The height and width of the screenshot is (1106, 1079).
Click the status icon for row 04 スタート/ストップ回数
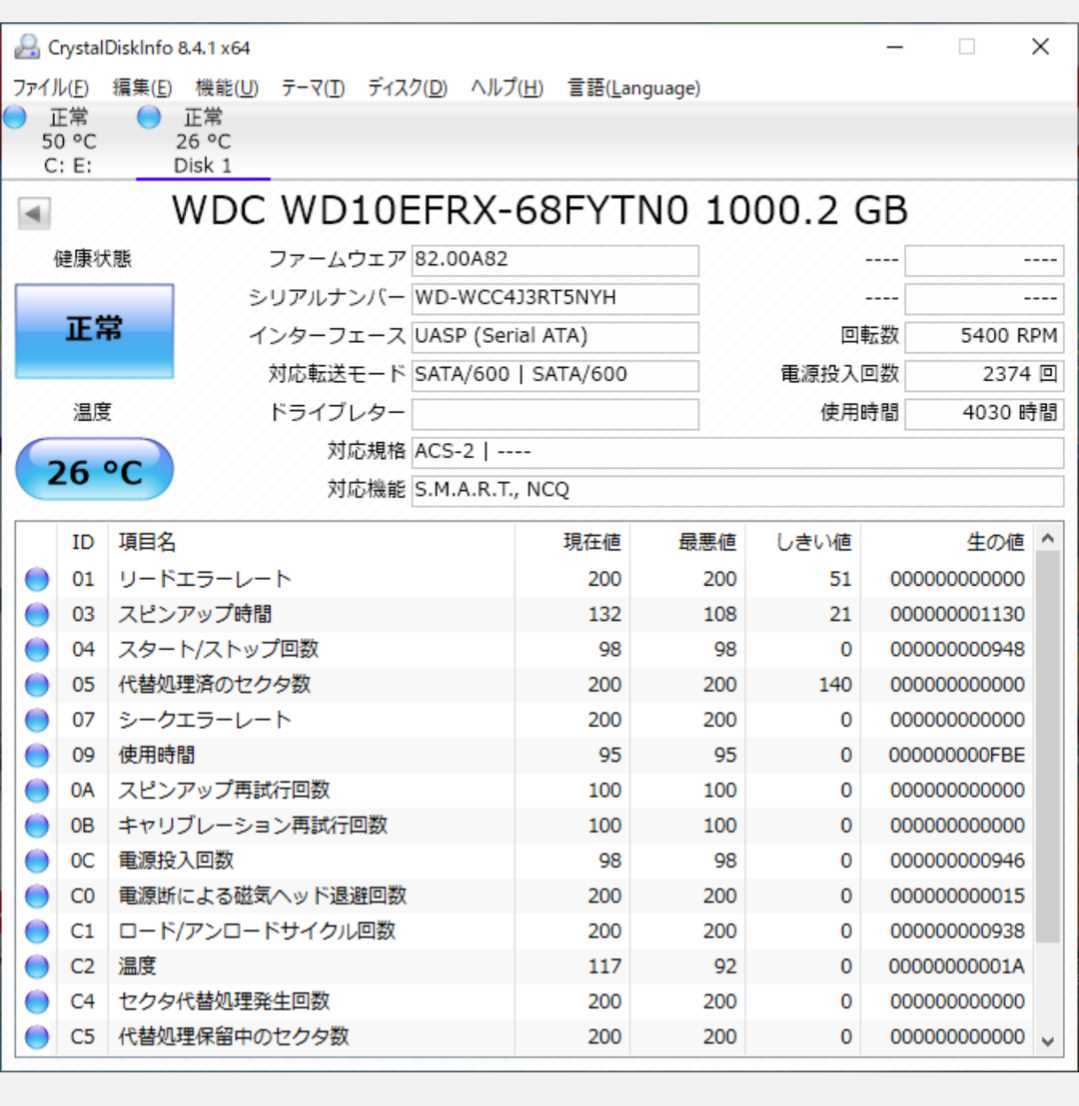pyautogui.click(x=37, y=650)
